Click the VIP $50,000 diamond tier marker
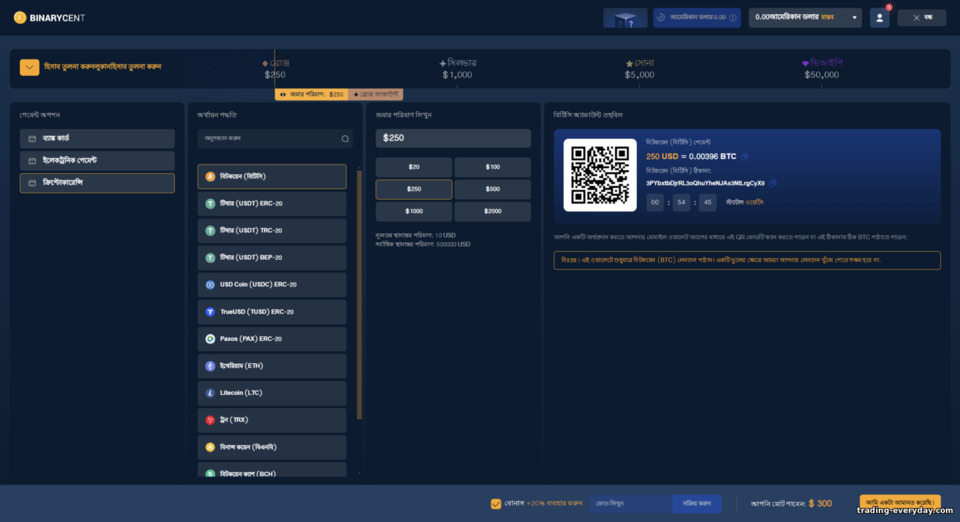This screenshot has height=522, width=960. click(822, 69)
